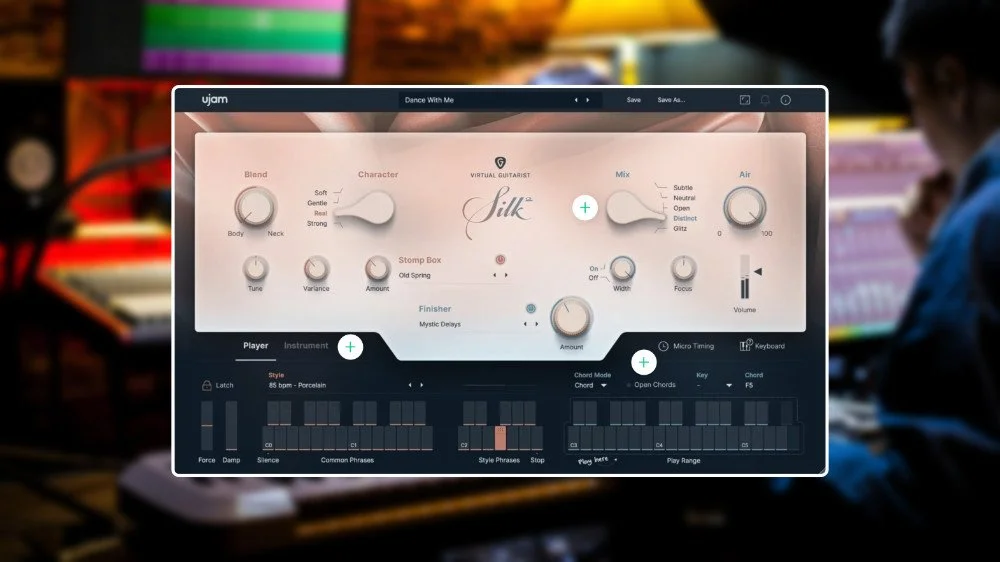Toggle the Latch lock icon
This screenshot has height=562, width=1000.
tap(207, 385)
